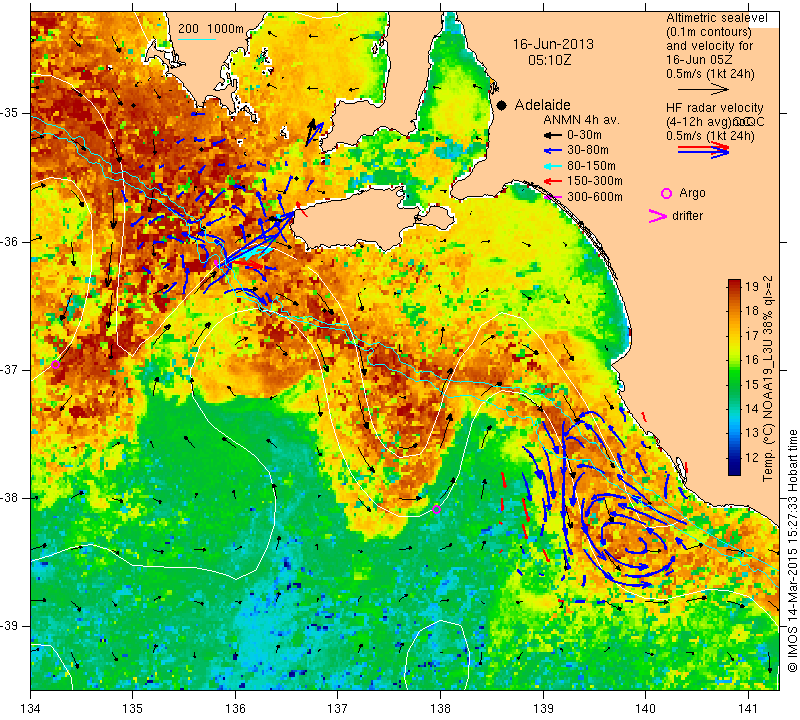Image resolution: width=800 pixels, height=720 pixels.
Task: Click the latitude axis label -35
Action: (x=10, y=113)
